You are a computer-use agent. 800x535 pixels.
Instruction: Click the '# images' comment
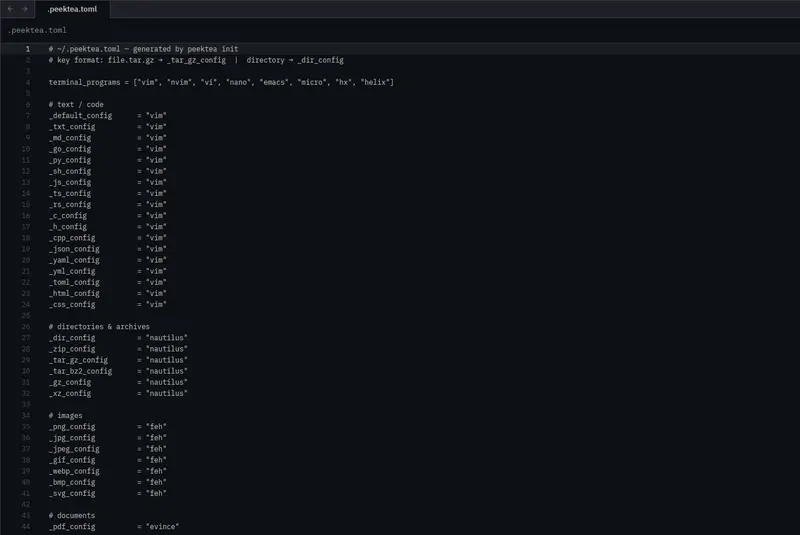[x=65, y=416]
